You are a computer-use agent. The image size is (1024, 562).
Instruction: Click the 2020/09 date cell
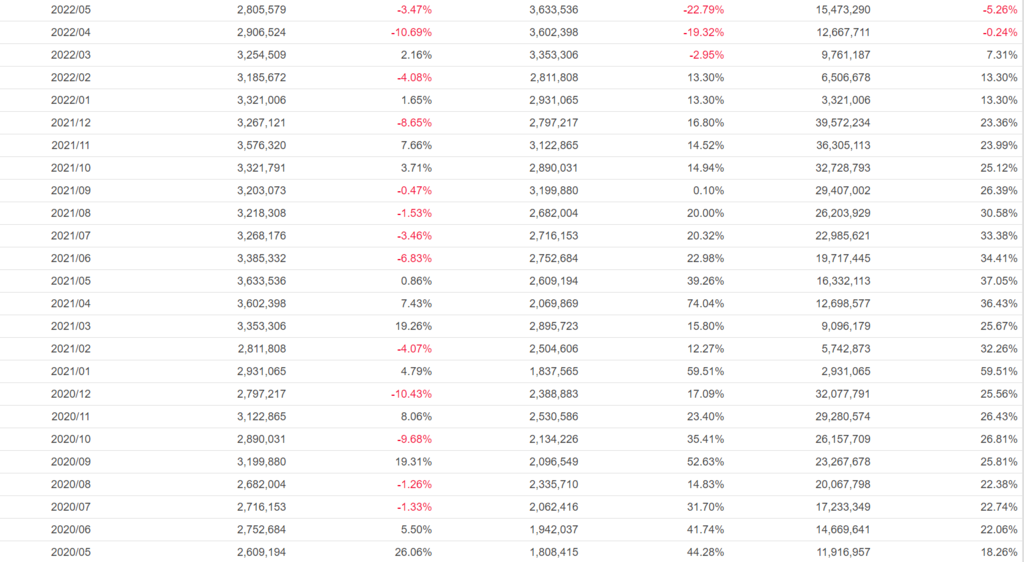[x=71, y=462]
